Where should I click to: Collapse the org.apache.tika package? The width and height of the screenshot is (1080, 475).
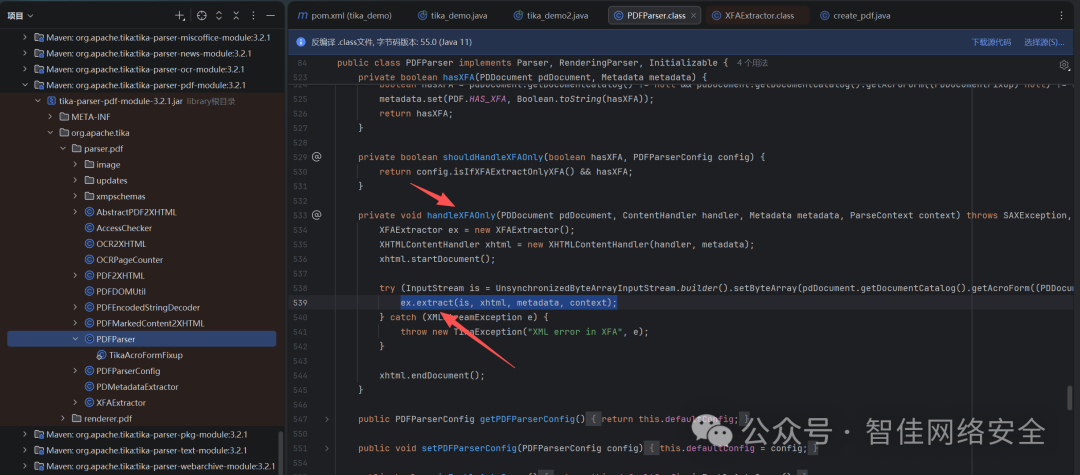[50, 132]
